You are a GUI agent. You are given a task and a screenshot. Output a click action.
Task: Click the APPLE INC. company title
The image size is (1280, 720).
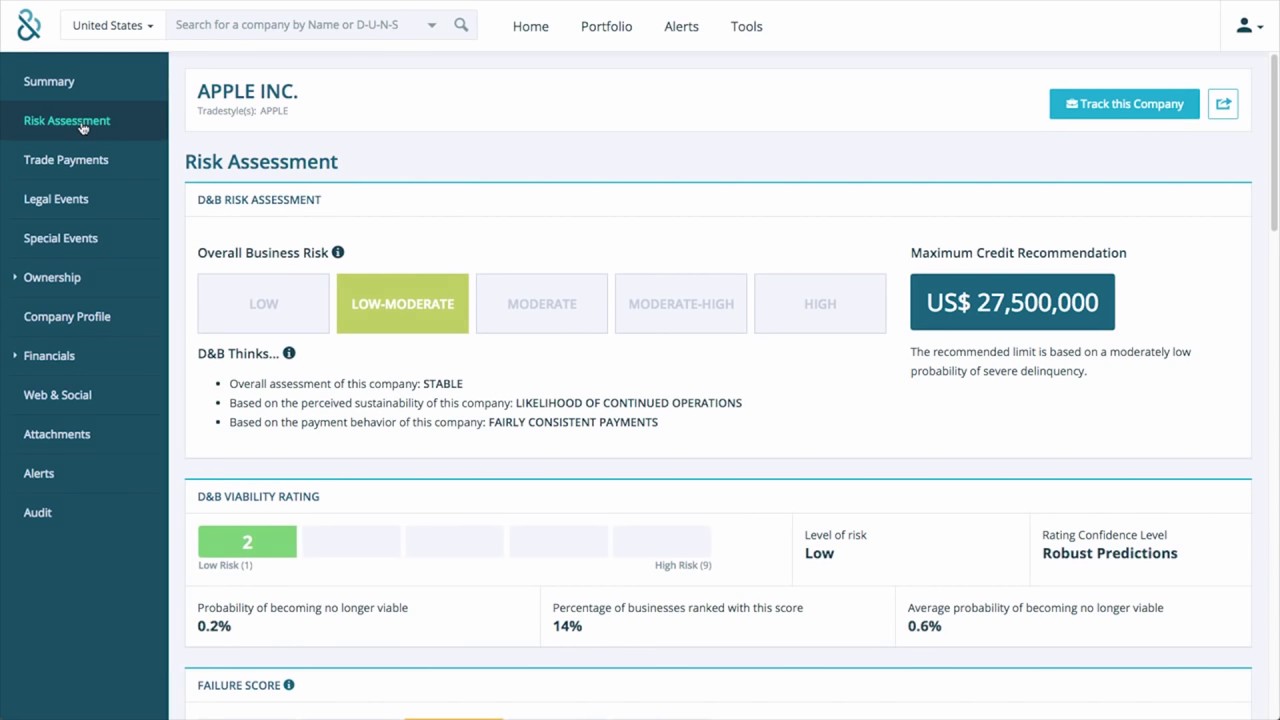(x=248, y=91)
